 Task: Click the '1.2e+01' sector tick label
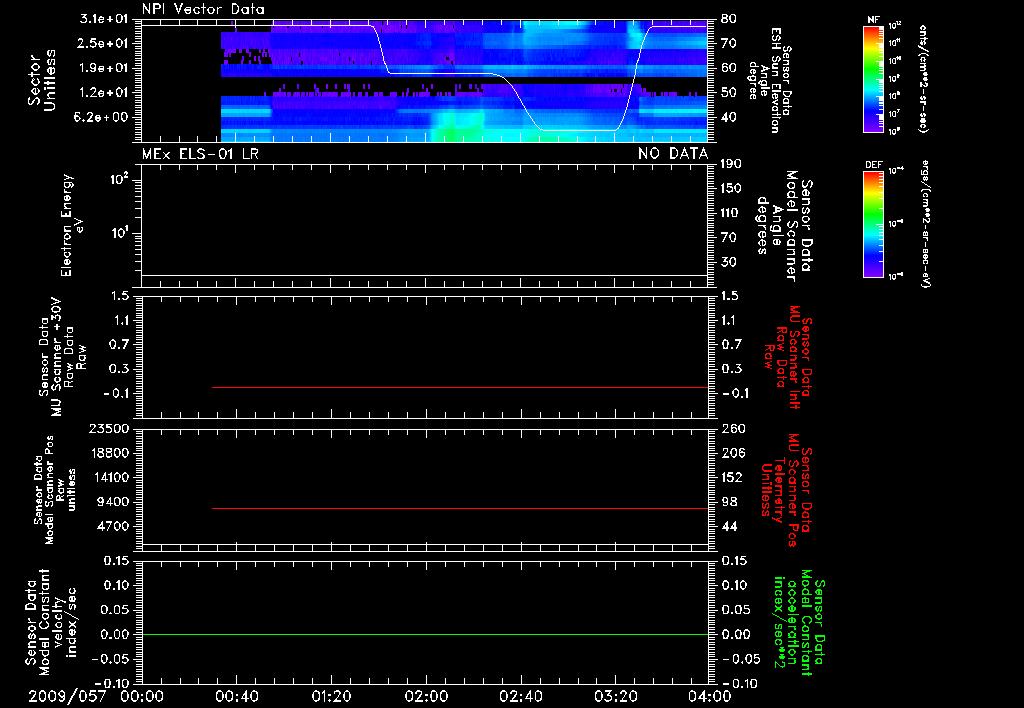pyautogui.click(x=104, y=93)
